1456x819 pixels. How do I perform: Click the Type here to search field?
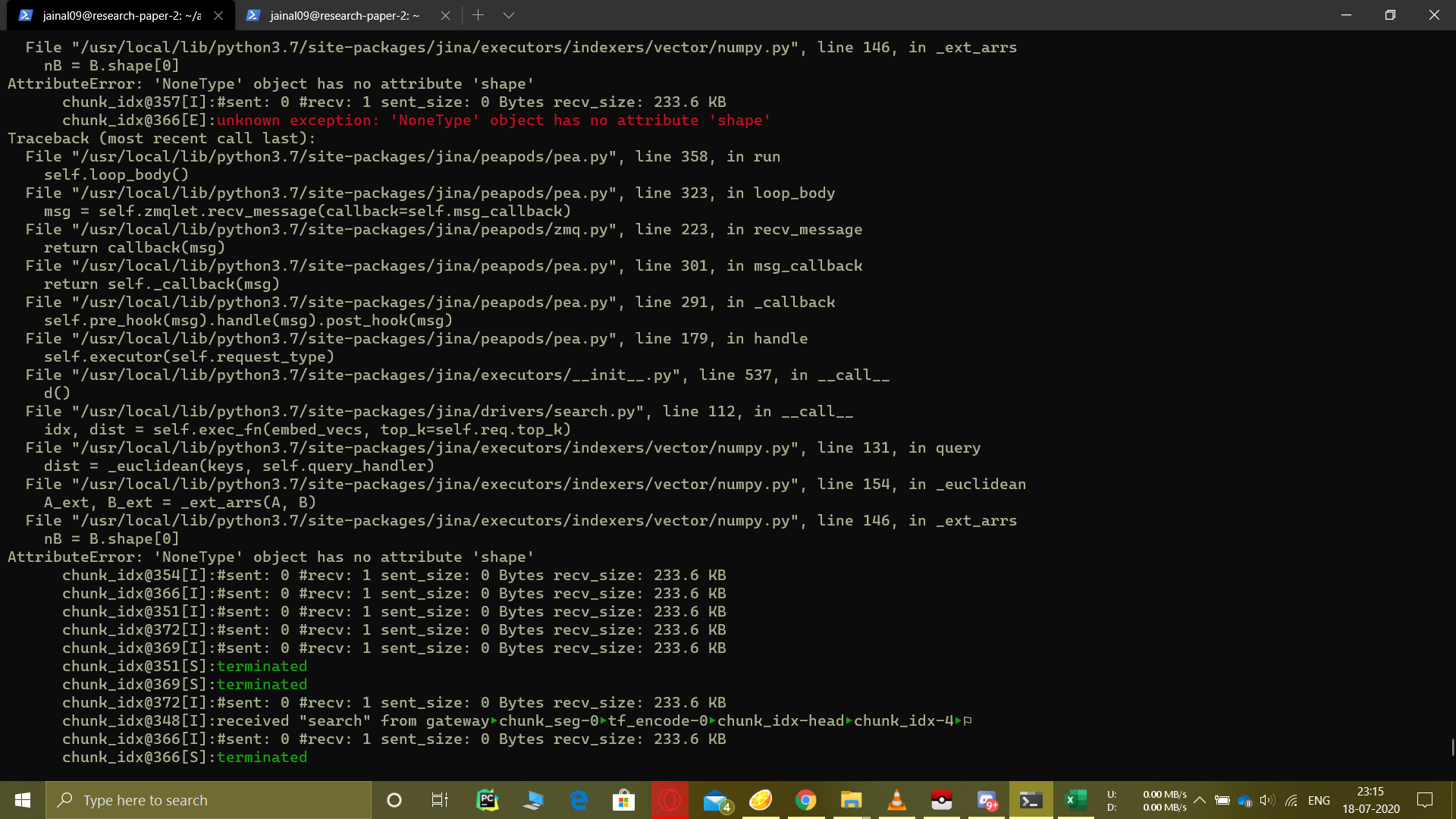pyautogui.click(x=209, y=800)
